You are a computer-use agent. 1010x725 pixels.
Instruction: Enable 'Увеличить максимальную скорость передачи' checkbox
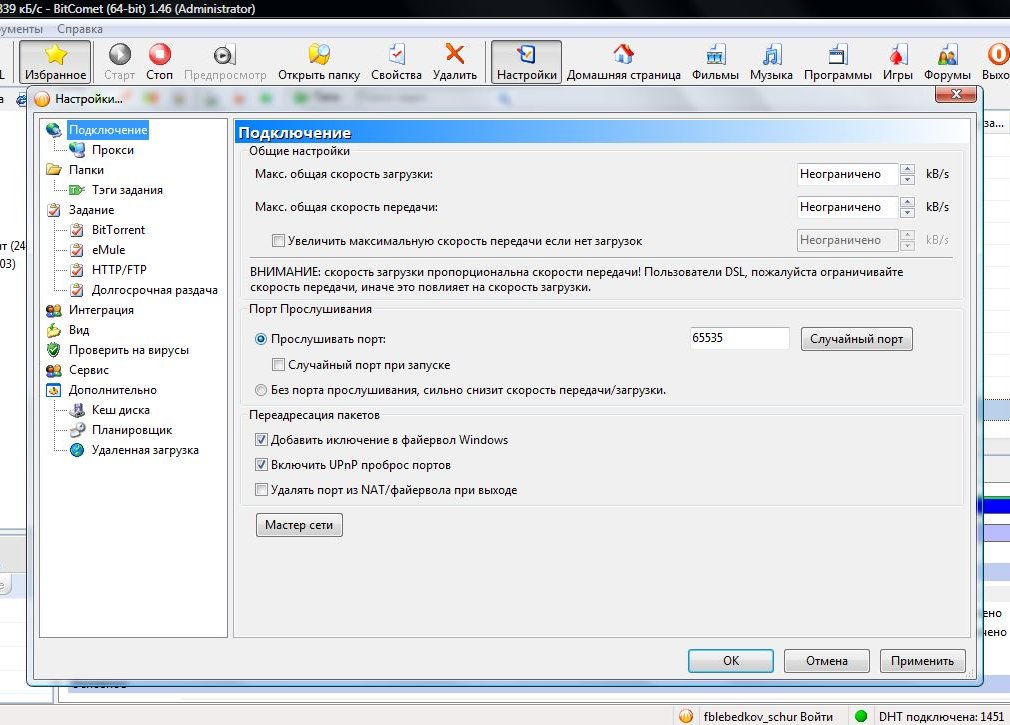tap(278, 241)
